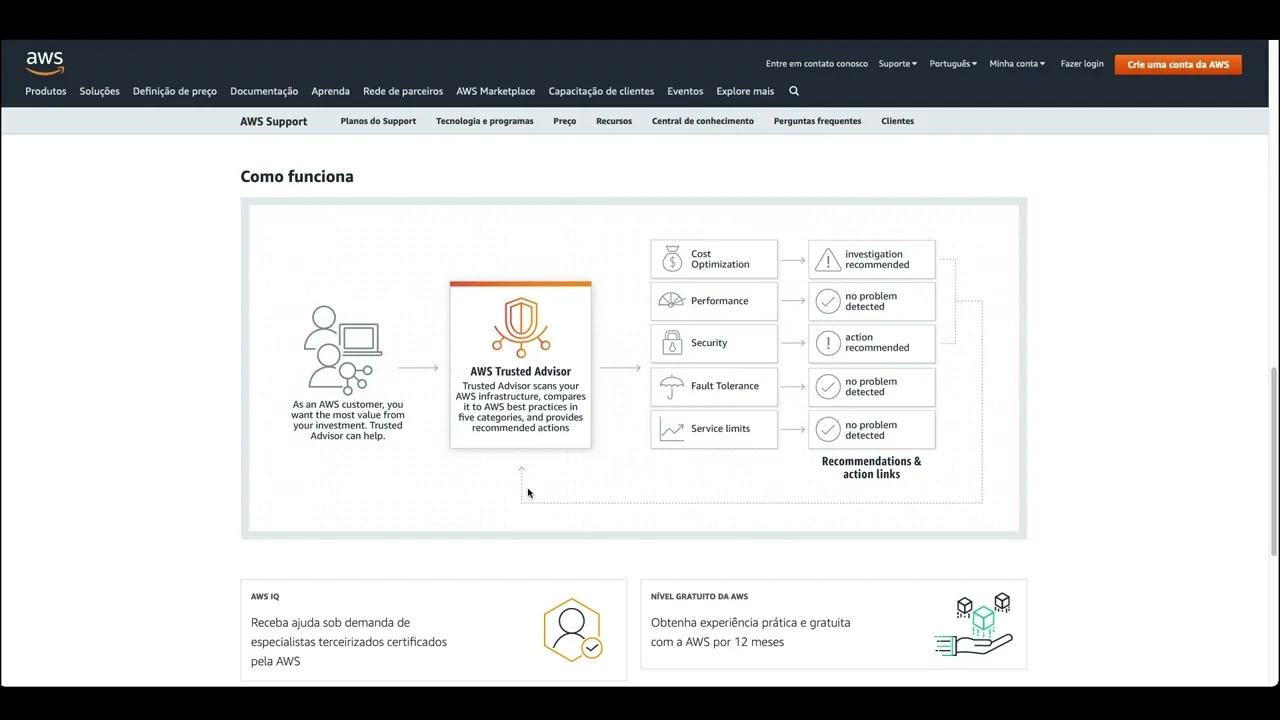1280x720 pixels.
Task: Open the Documentação menu
Action: [264, 91]
